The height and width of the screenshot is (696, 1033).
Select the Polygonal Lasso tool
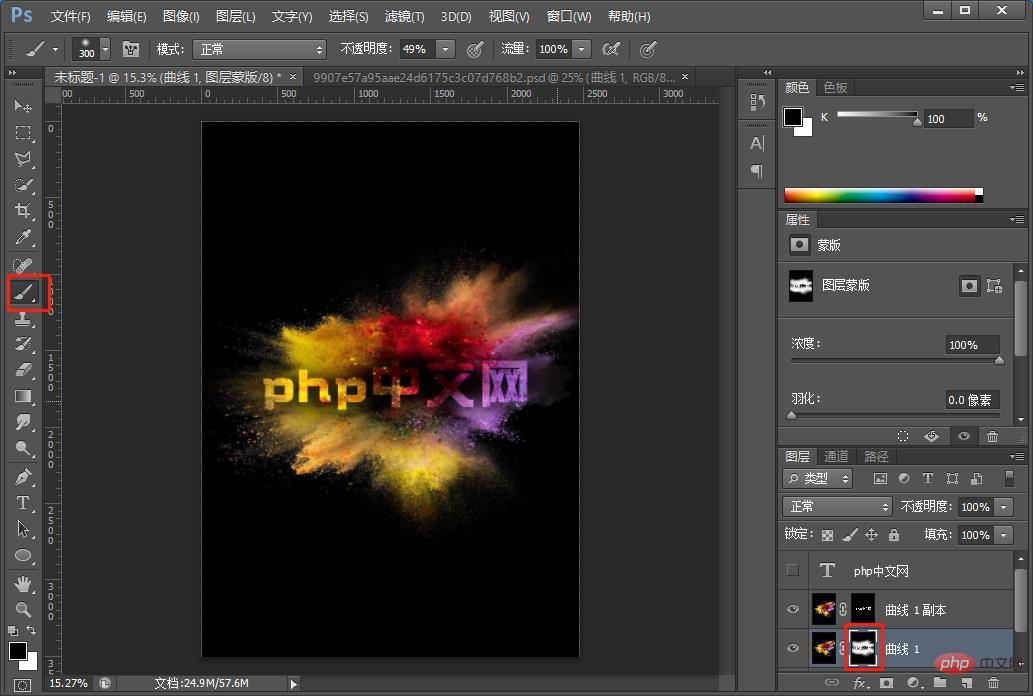(x=23, y=159)
